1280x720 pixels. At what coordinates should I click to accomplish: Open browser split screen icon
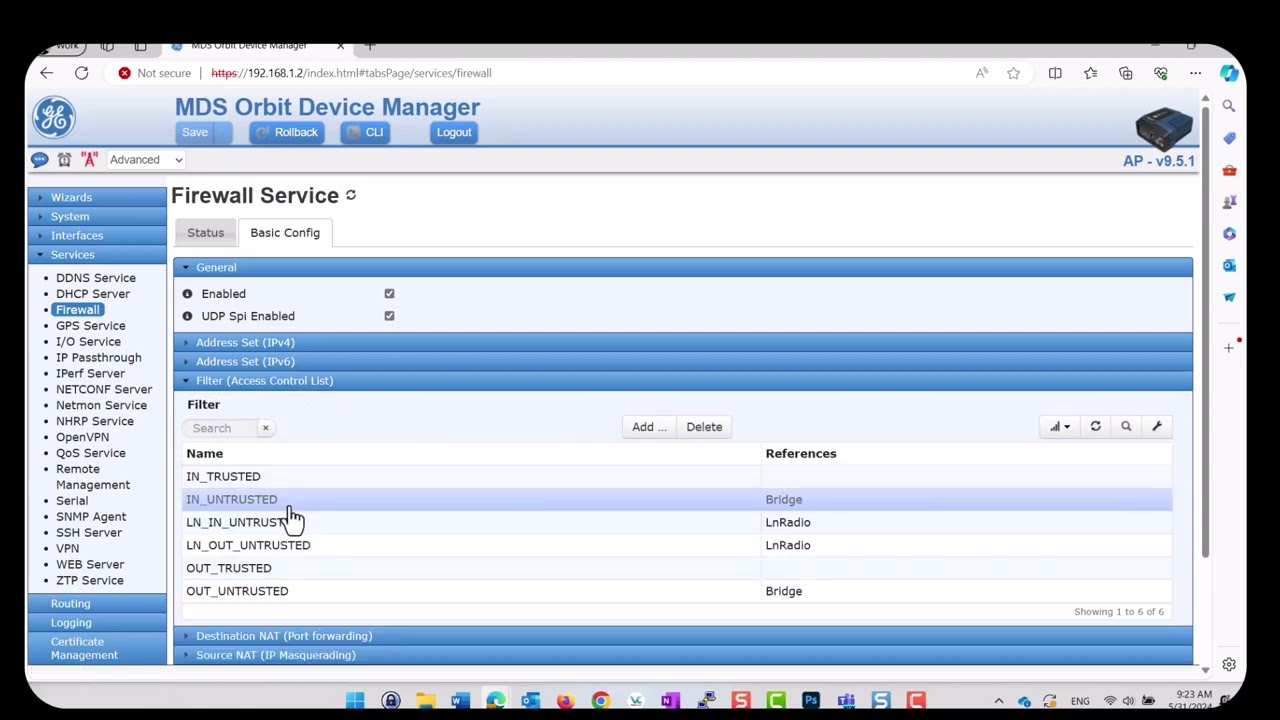(1055, 73)
